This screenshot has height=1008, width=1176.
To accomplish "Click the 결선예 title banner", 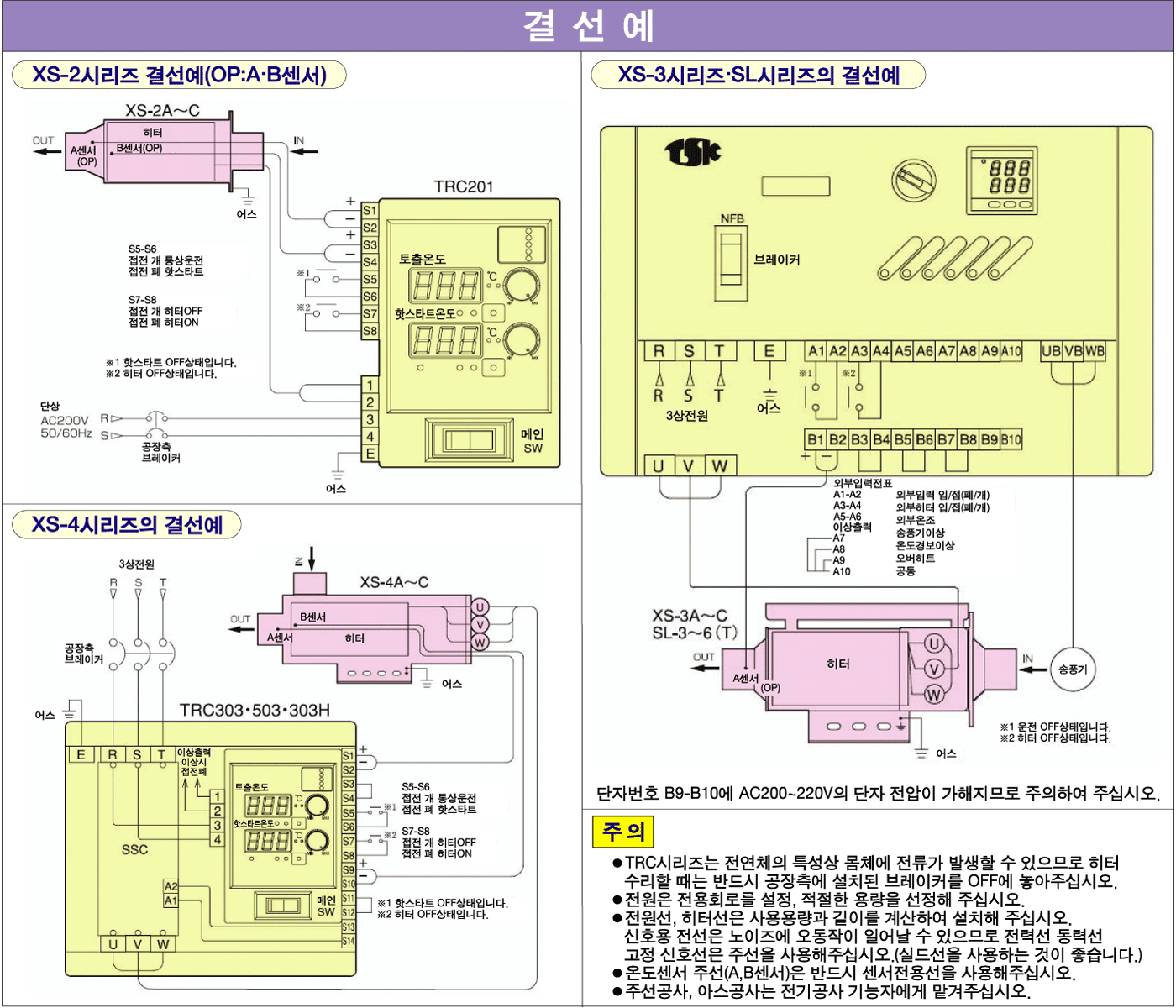I will pos(588,26).
